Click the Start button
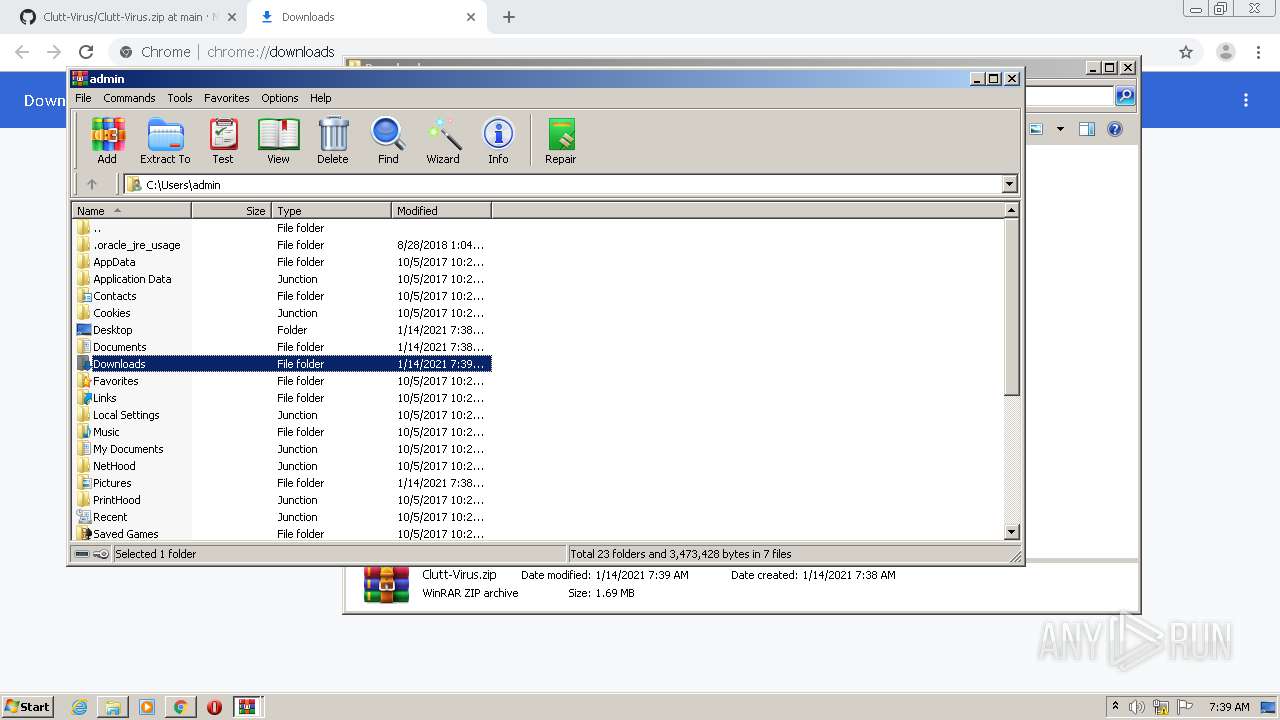Viewport: 1280px width, 720px height. [27, 707]
